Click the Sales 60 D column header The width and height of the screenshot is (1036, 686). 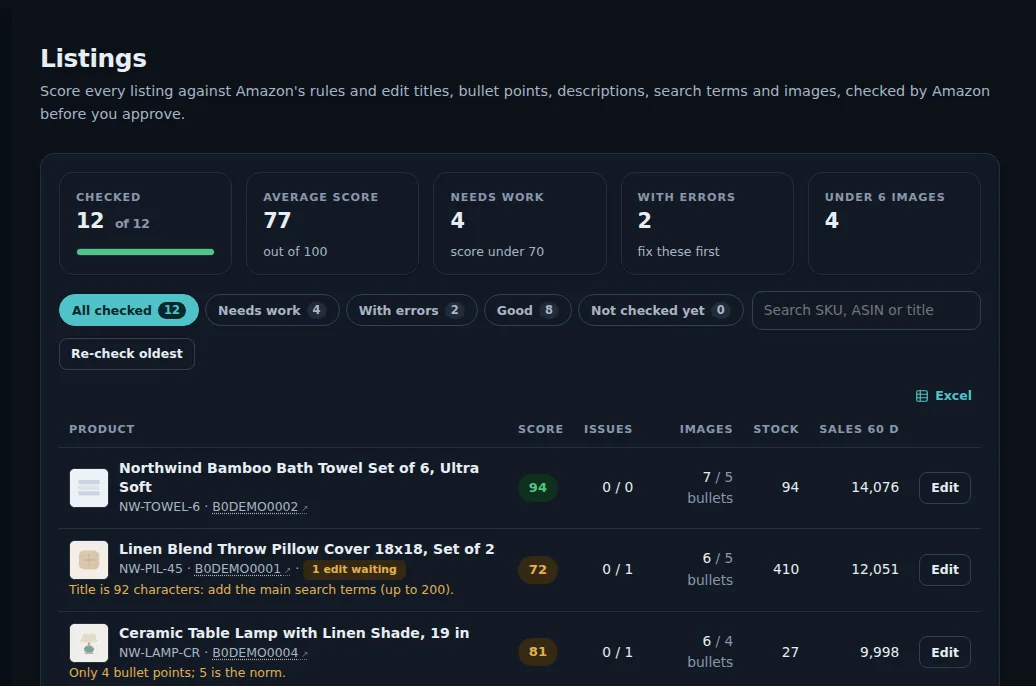pyautogui.click(x=859, y=429)
